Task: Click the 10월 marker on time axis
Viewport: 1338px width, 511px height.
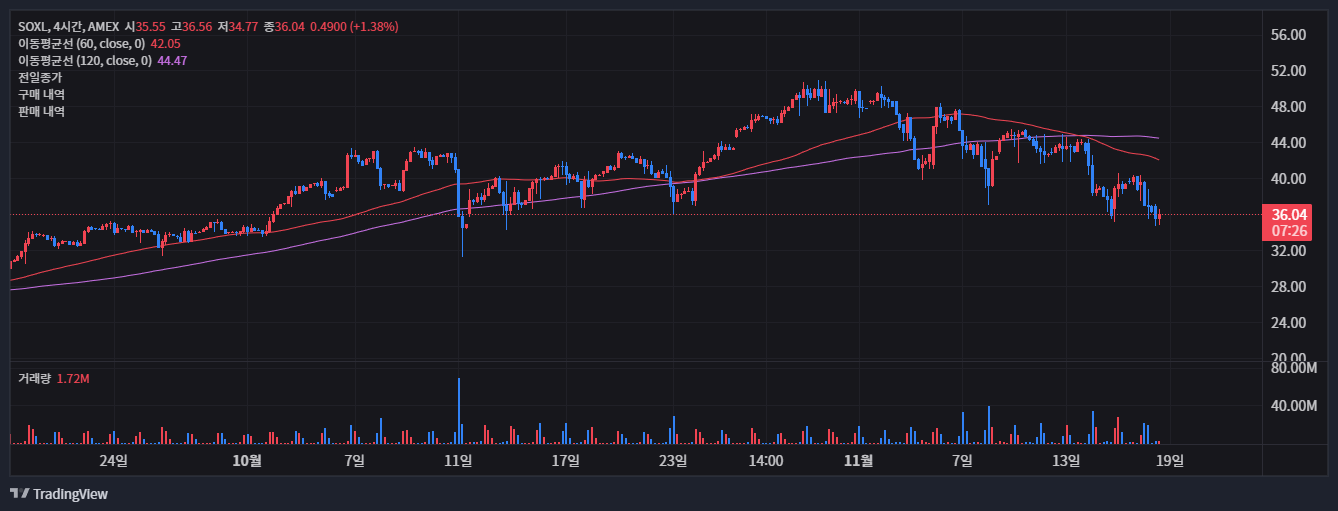Action: tap(246, 461)
